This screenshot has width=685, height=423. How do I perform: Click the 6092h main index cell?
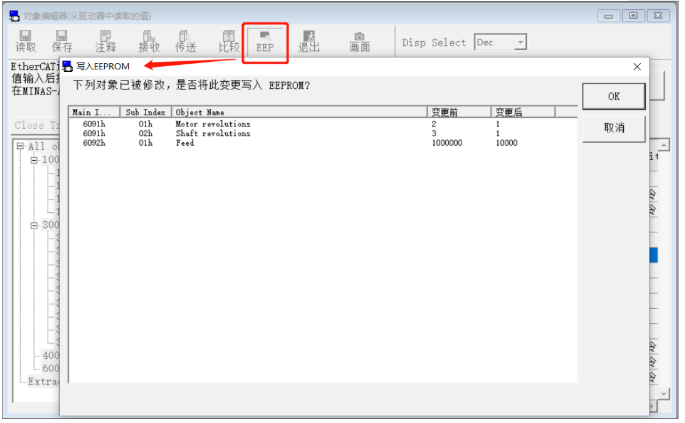point(94,143)
